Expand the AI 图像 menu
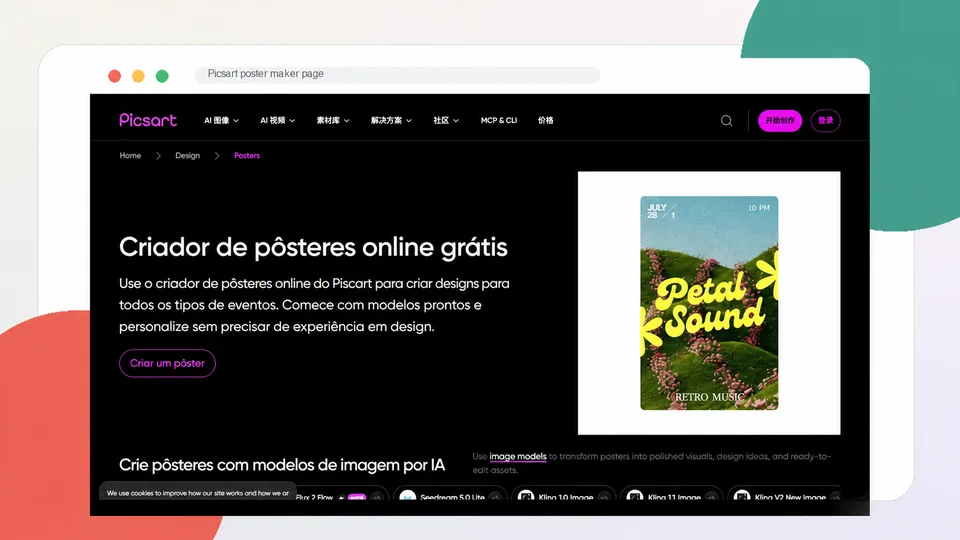Image resolution: width=960 pixels, height=540 pixels. pos(221,121)
